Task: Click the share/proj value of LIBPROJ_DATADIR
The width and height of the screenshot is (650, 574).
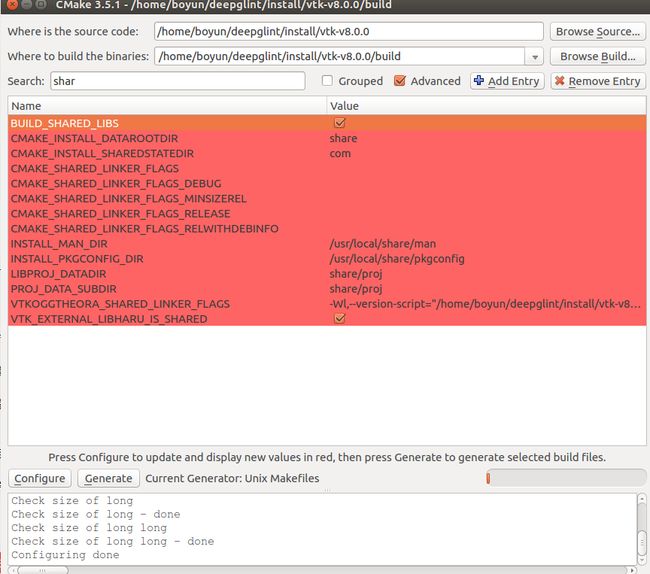Action: coord(356,274)
